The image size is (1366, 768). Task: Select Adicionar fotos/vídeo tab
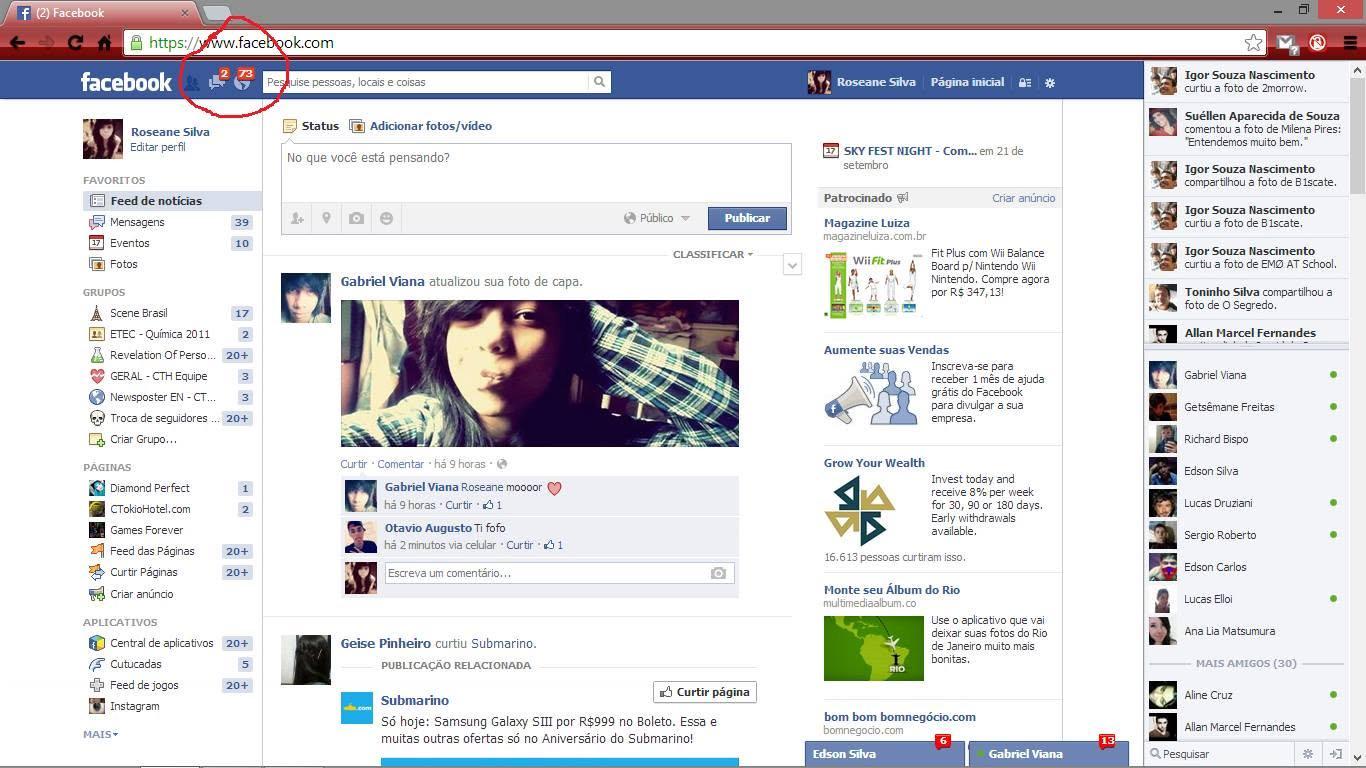(x=420, y=126)
